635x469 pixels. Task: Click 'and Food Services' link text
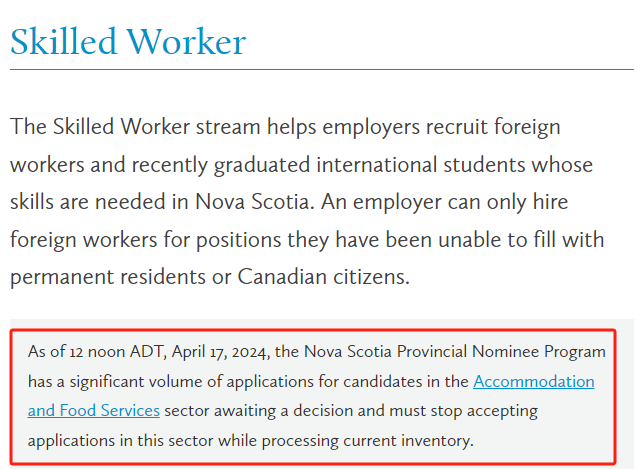93,410
